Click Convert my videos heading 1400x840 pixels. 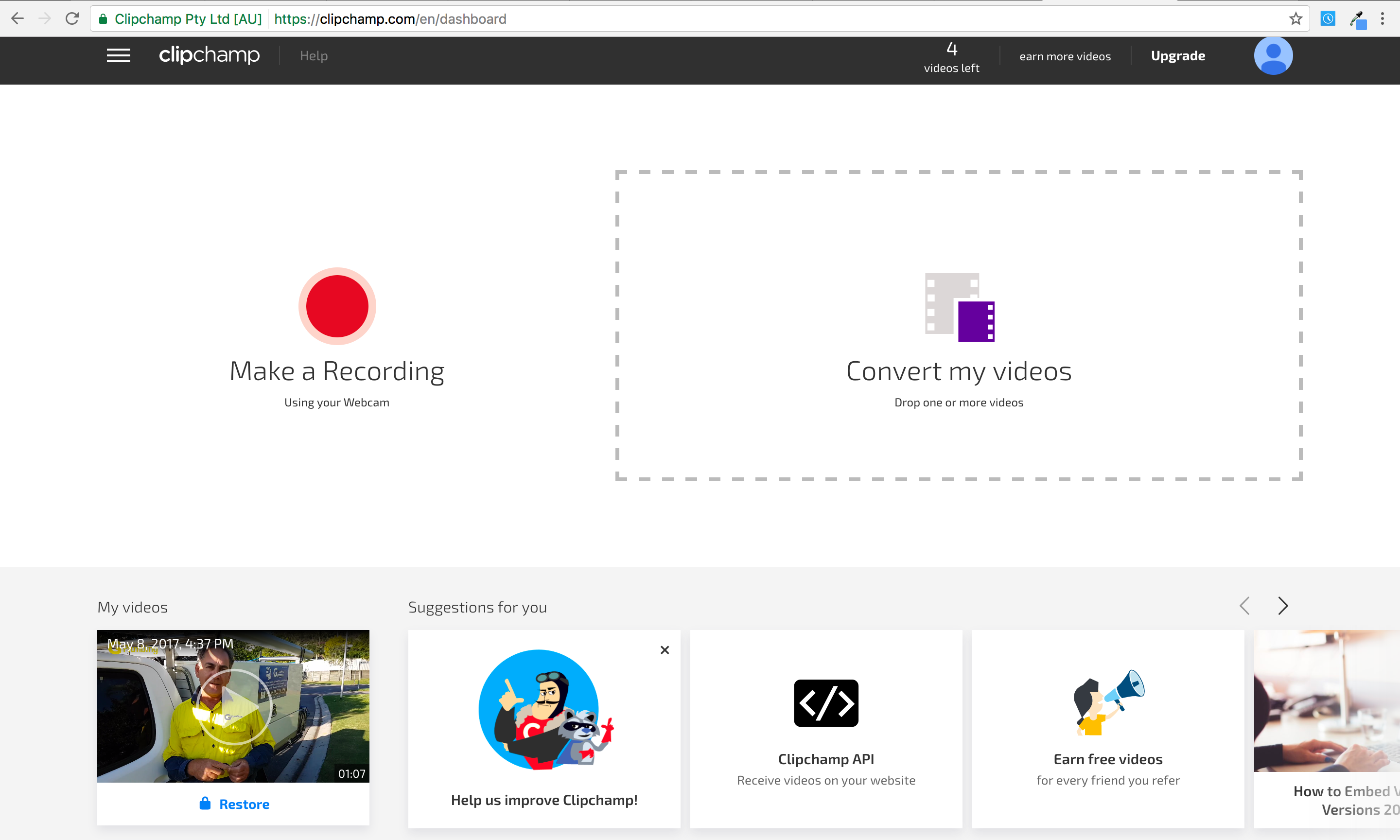[959, 371]
